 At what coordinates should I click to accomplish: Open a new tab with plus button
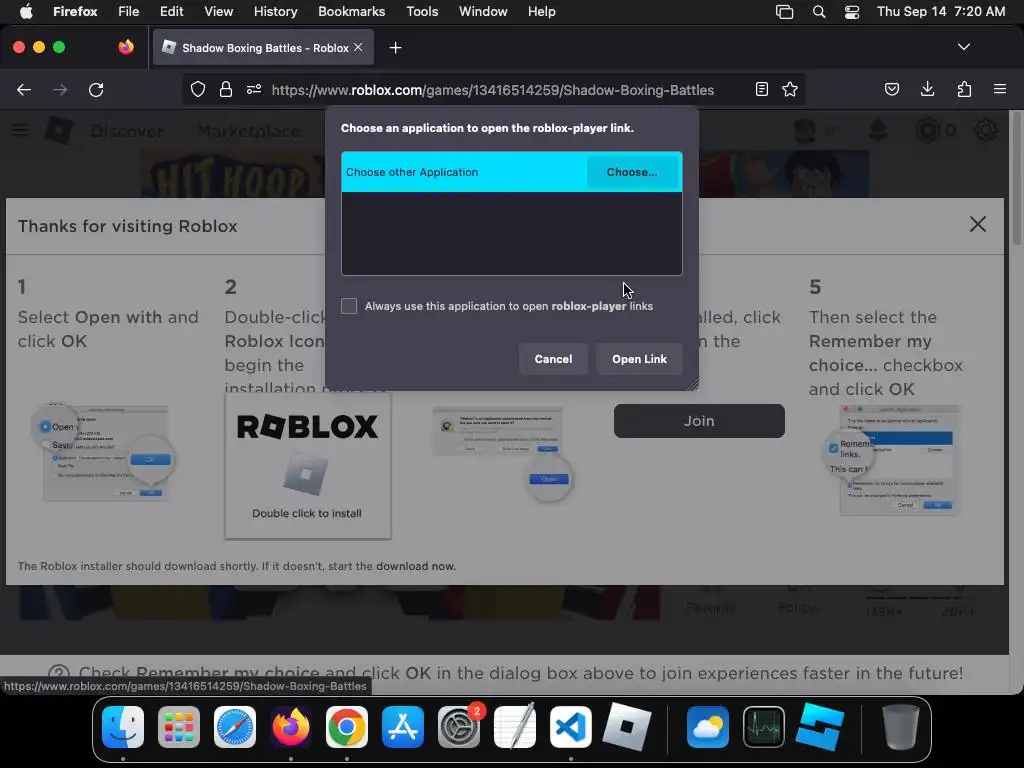(x=395, y=48)
